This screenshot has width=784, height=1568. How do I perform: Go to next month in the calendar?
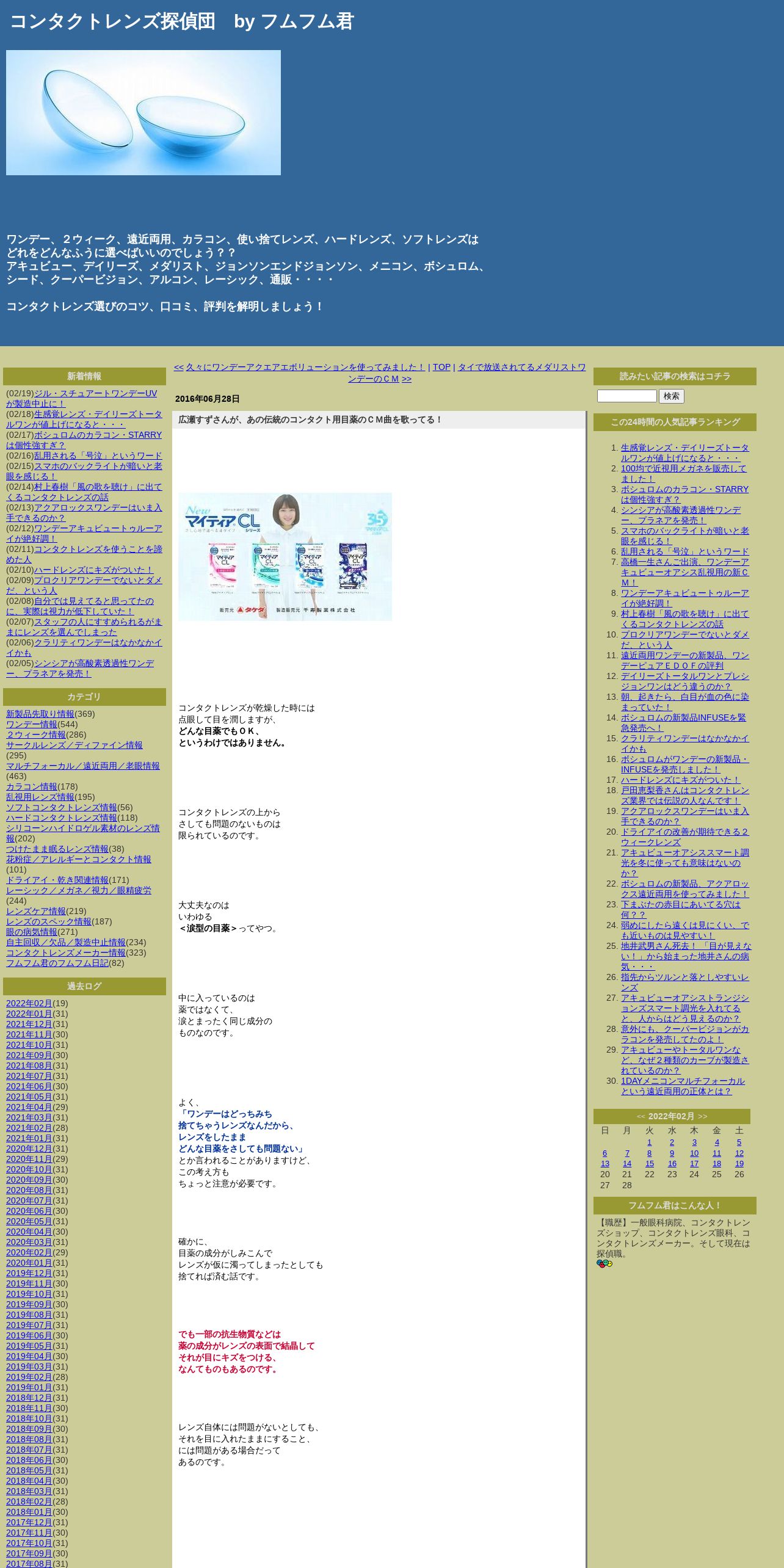click(x=703, y=1116)
